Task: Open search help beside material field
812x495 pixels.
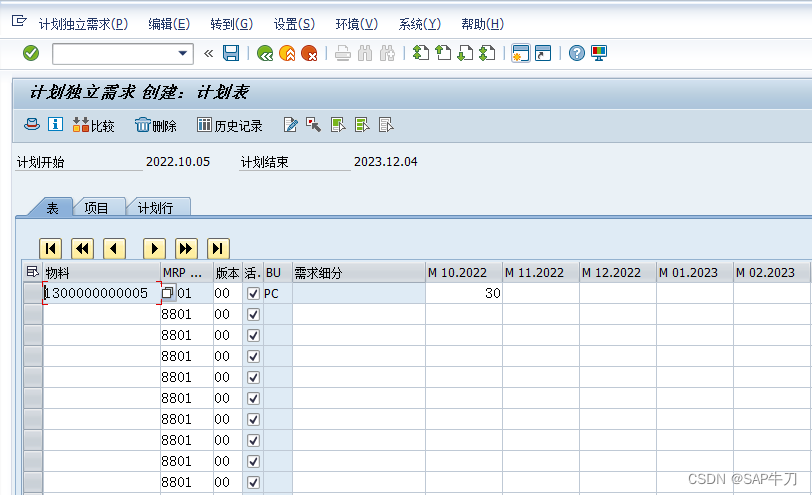Action: coord(168,293)
